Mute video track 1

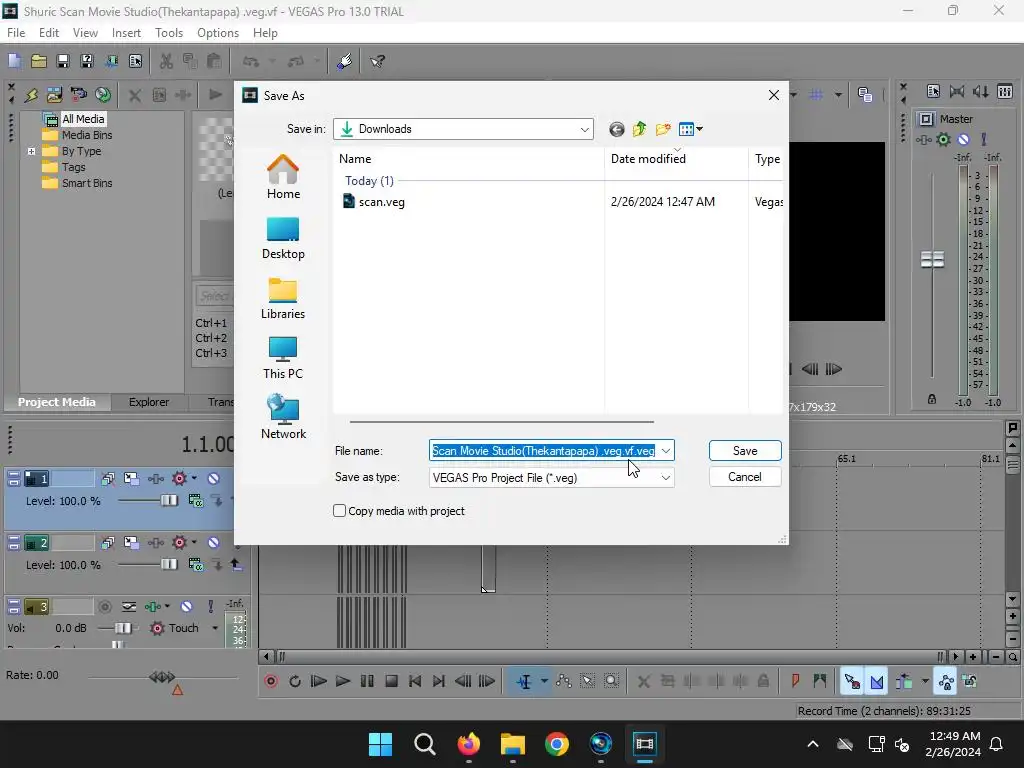[214, 479]
